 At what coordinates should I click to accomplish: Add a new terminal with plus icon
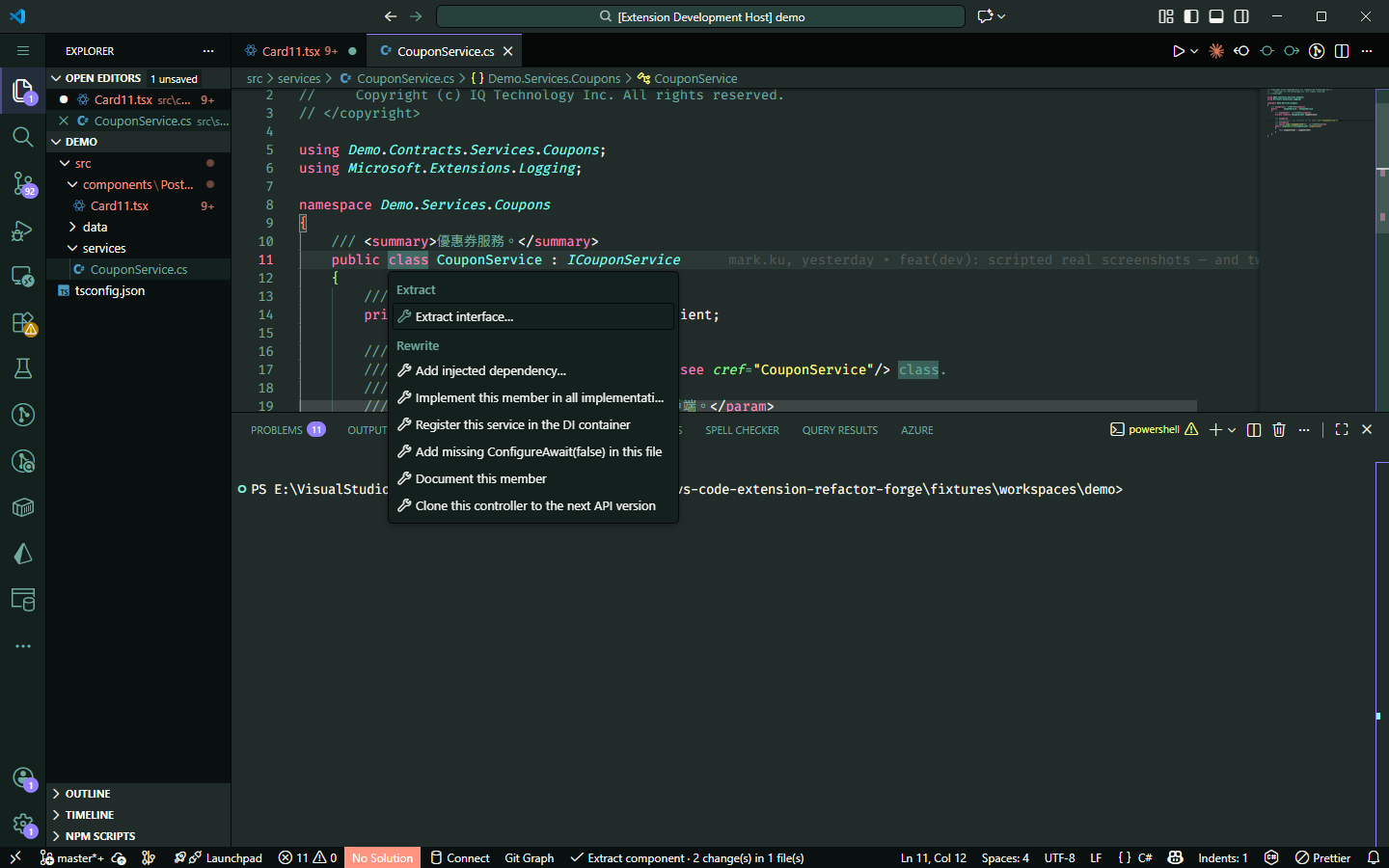(1215, 430)
